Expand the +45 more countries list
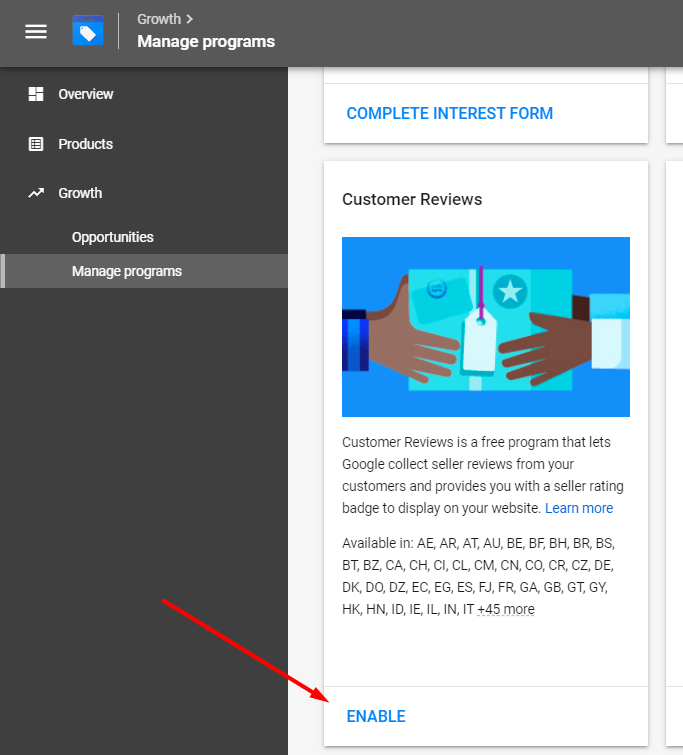683x755 pixels. [x=505, y=609]
